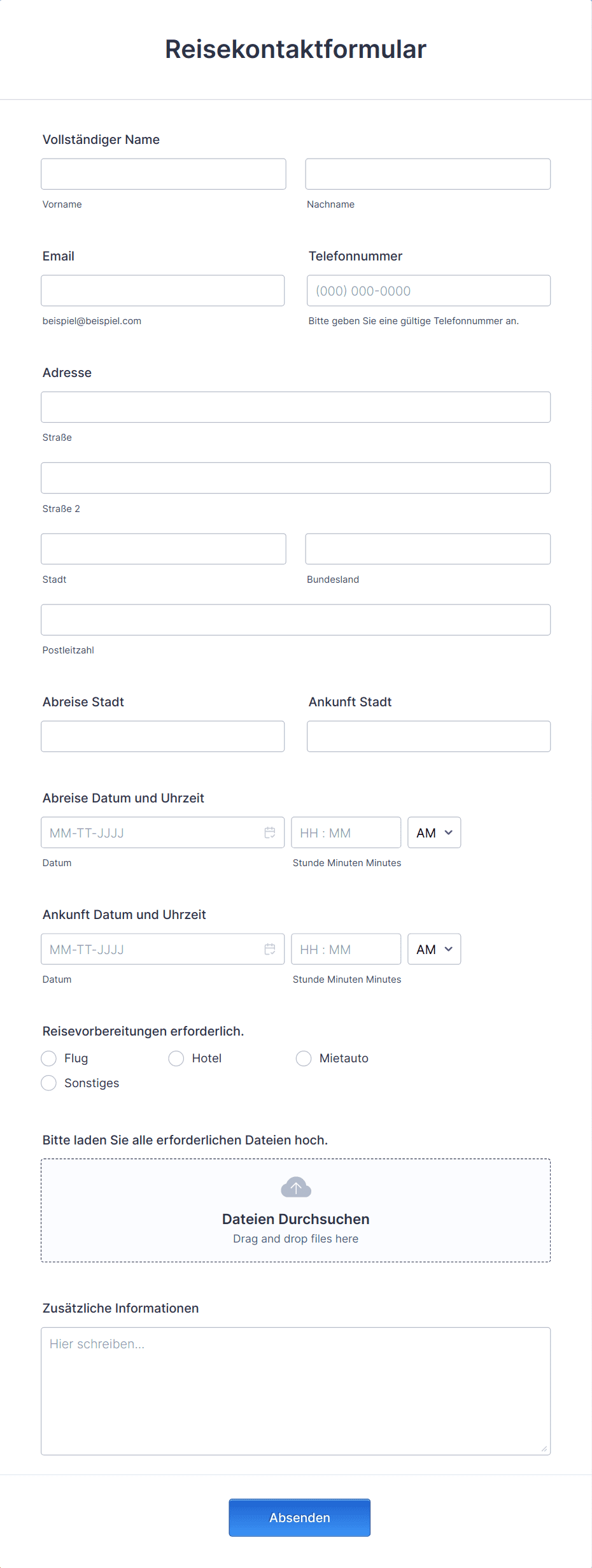The image size is (592, 1568).
Task: Click the Email input field
Action: point(163,290)
